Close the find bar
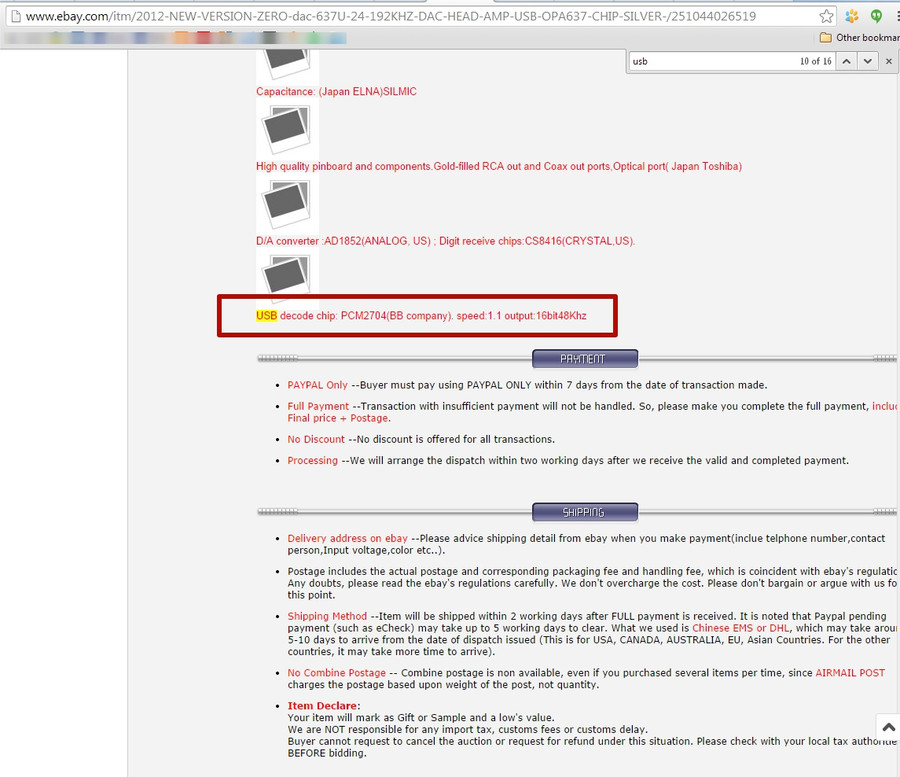The image size is (900, 777). (889, 61)
